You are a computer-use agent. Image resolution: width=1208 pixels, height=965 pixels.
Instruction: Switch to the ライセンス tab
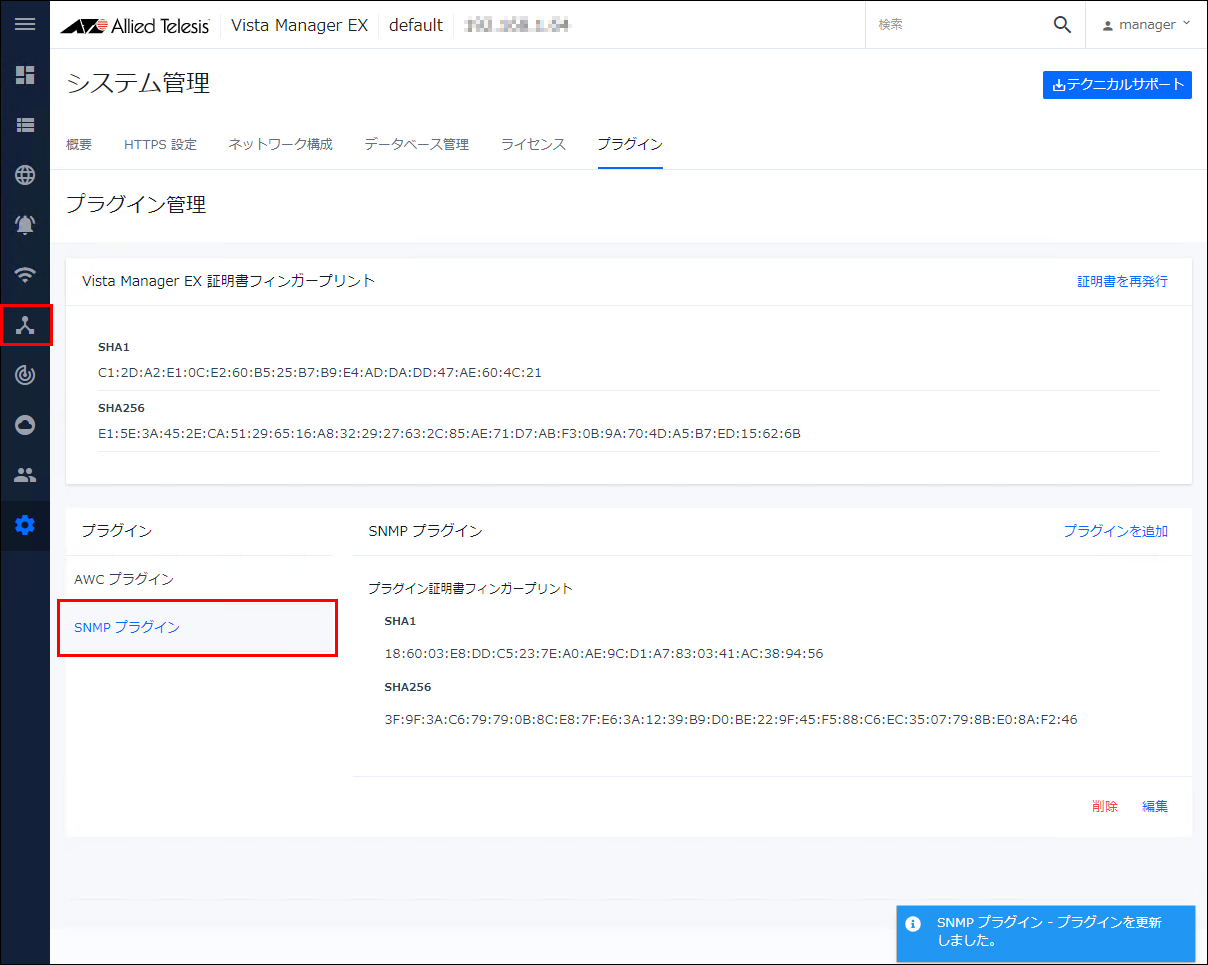[533, 144]
